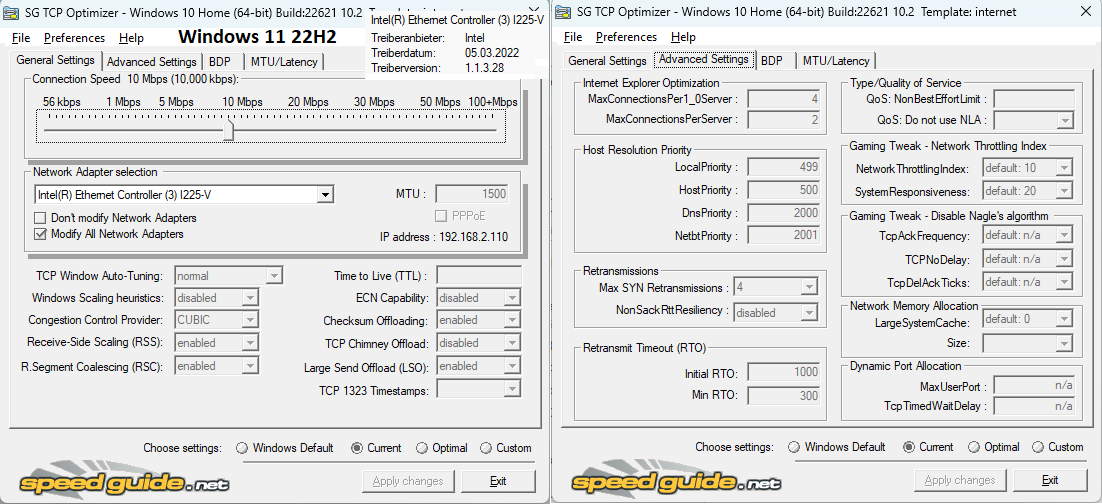The height and width of the screenshot is (504, 1102).
Task: Click the SG TCP Optimizer title icon in right window
Action: (x=562, y=11)
